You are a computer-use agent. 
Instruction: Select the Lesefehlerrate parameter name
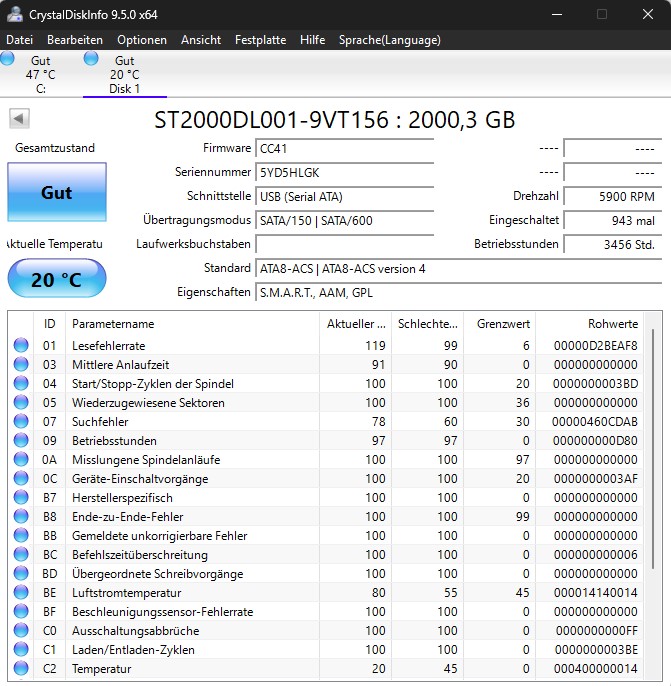tap(108, 346)
